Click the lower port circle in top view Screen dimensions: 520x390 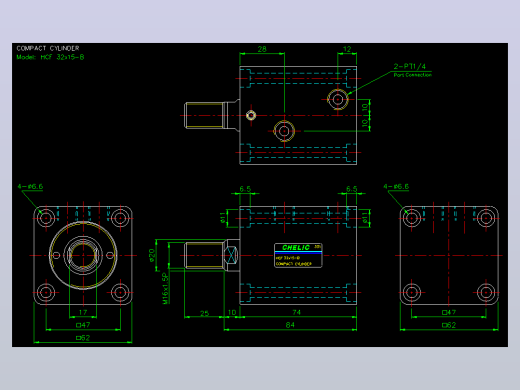284,131
